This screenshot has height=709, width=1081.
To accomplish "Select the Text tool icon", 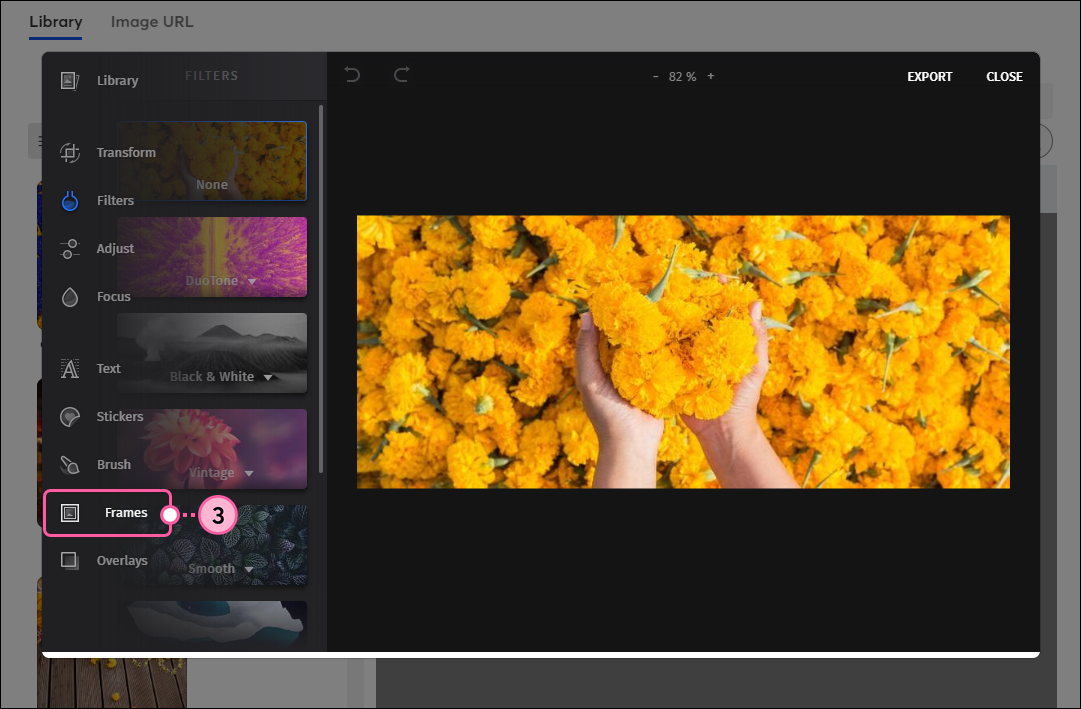I will pos(70,369).
